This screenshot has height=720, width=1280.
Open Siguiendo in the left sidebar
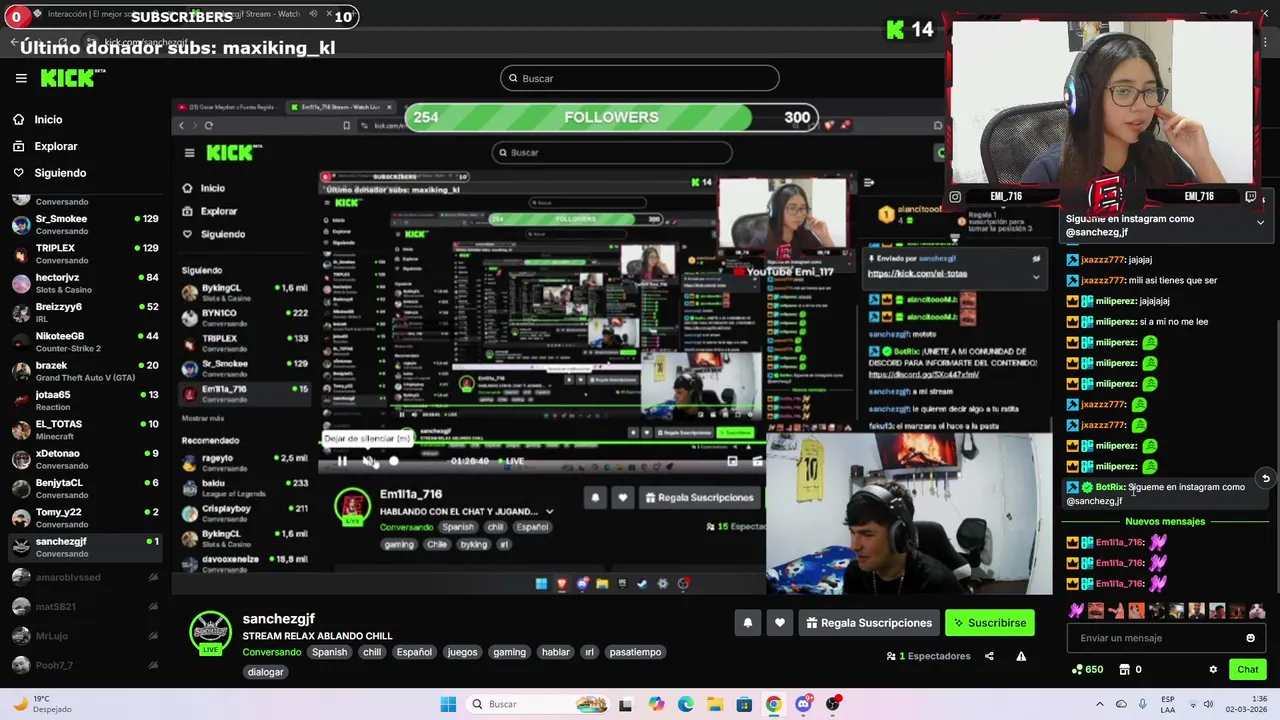coord(60,173)
